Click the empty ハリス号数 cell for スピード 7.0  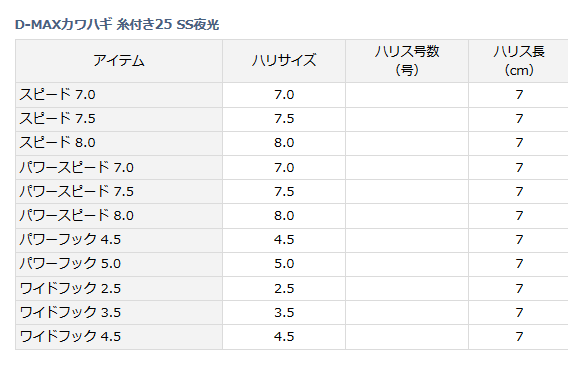point(407,95)
